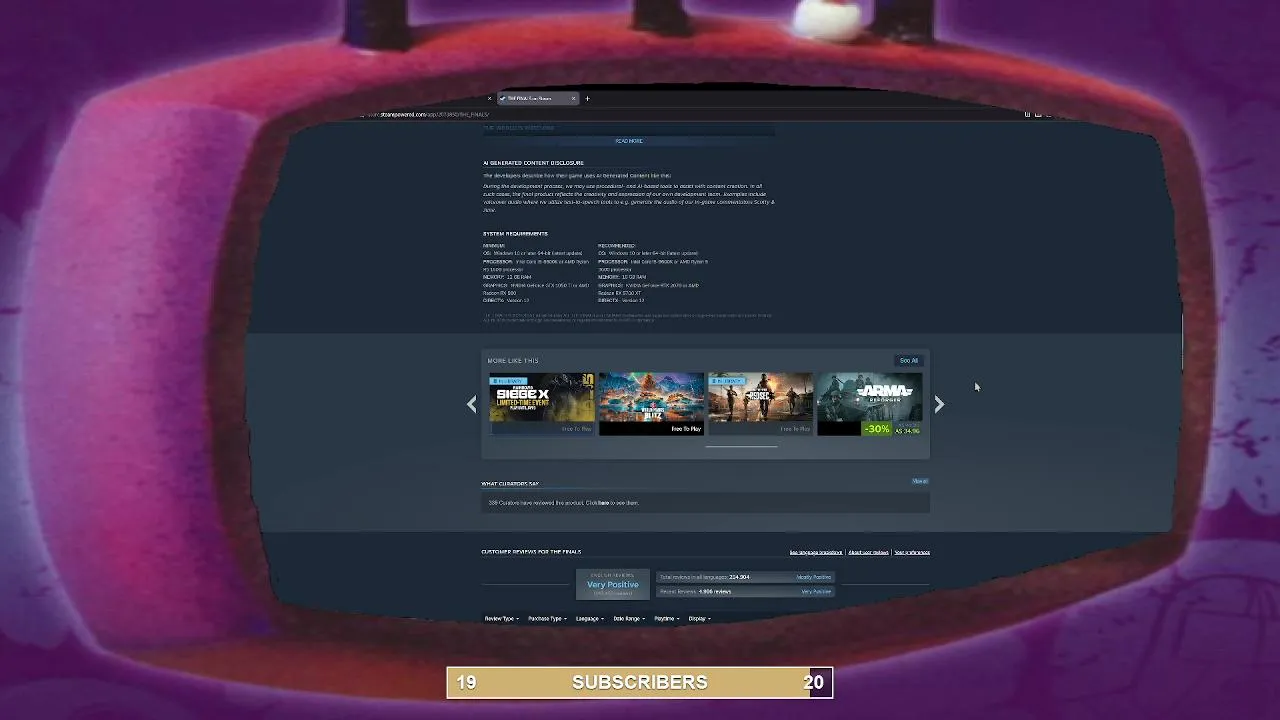The height and width of the screenshot is (720, 1280).
Task: Click the -30% discount badge on Arma
Action: click(877, 429)
